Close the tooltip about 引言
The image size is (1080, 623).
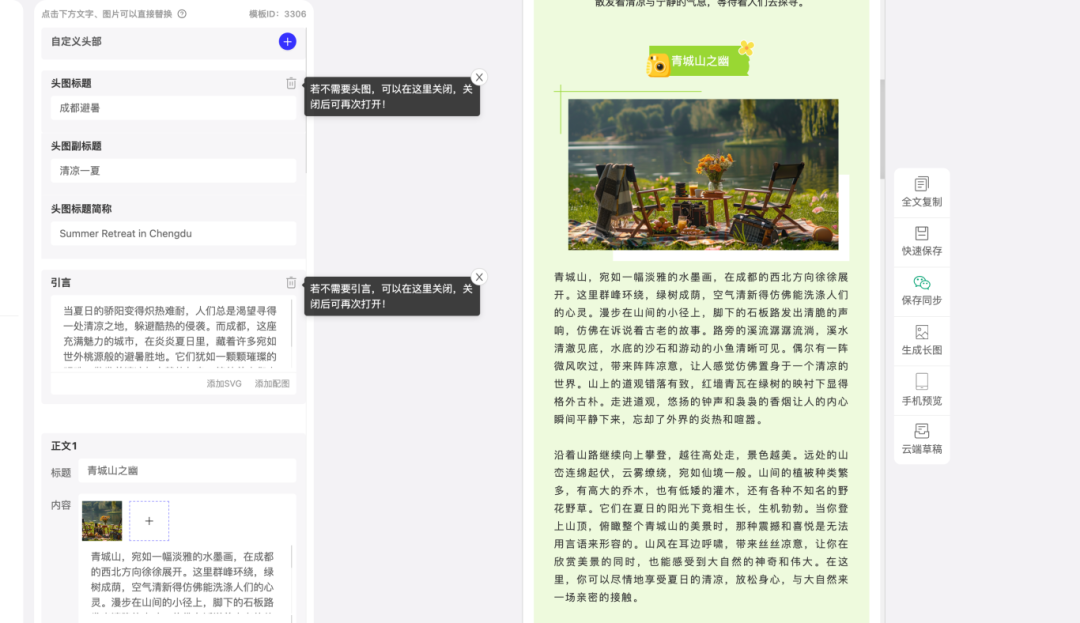pyautogui.click(x=479, y=277)
